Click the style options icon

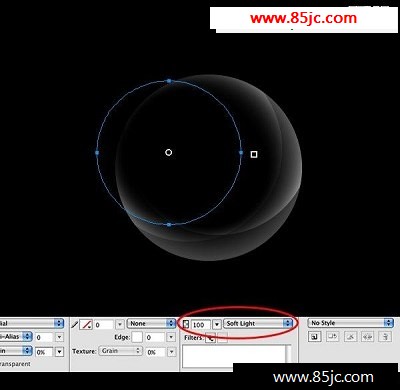367,337
